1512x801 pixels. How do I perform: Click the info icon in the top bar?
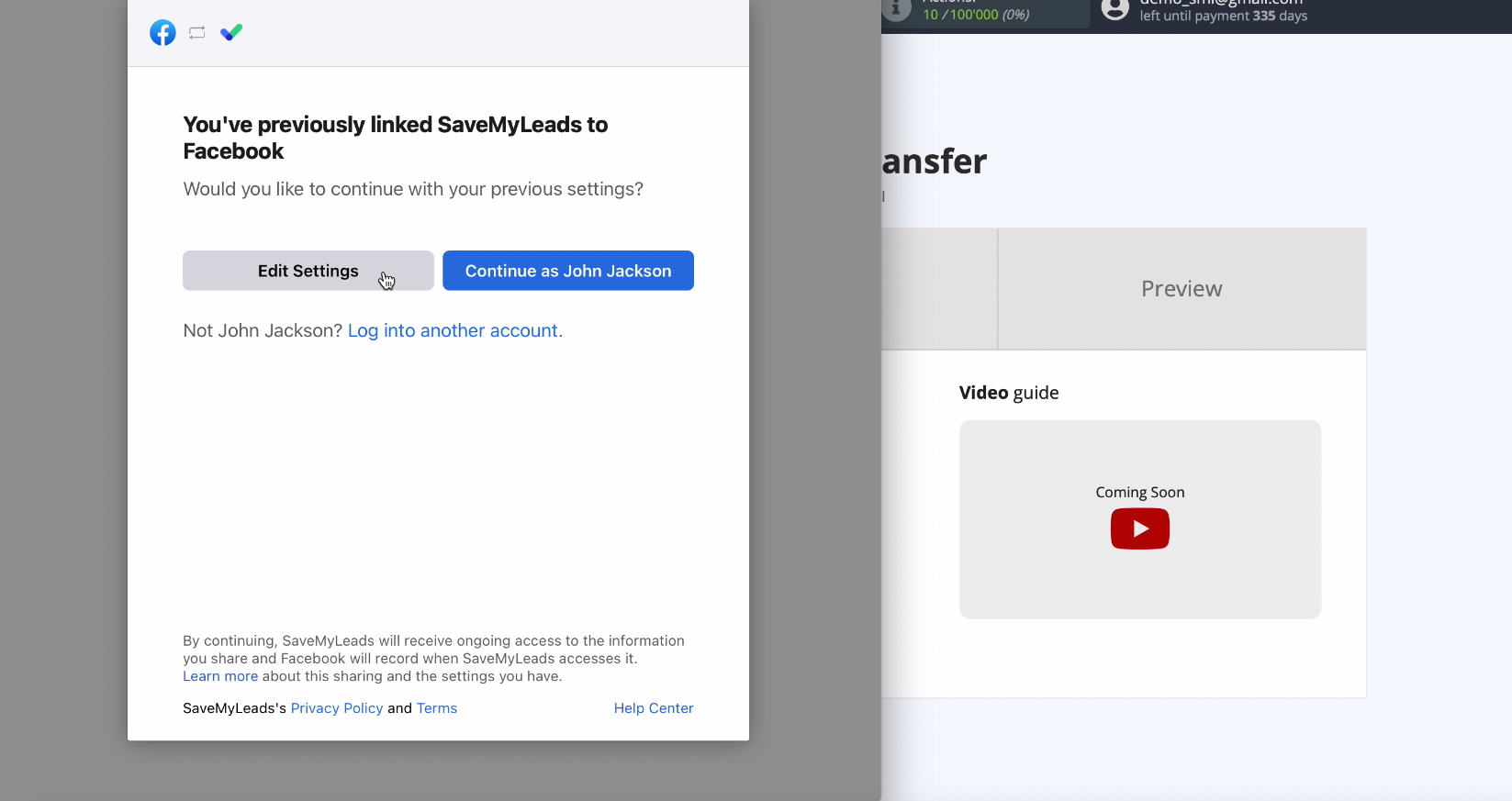(x=896, y=8)
